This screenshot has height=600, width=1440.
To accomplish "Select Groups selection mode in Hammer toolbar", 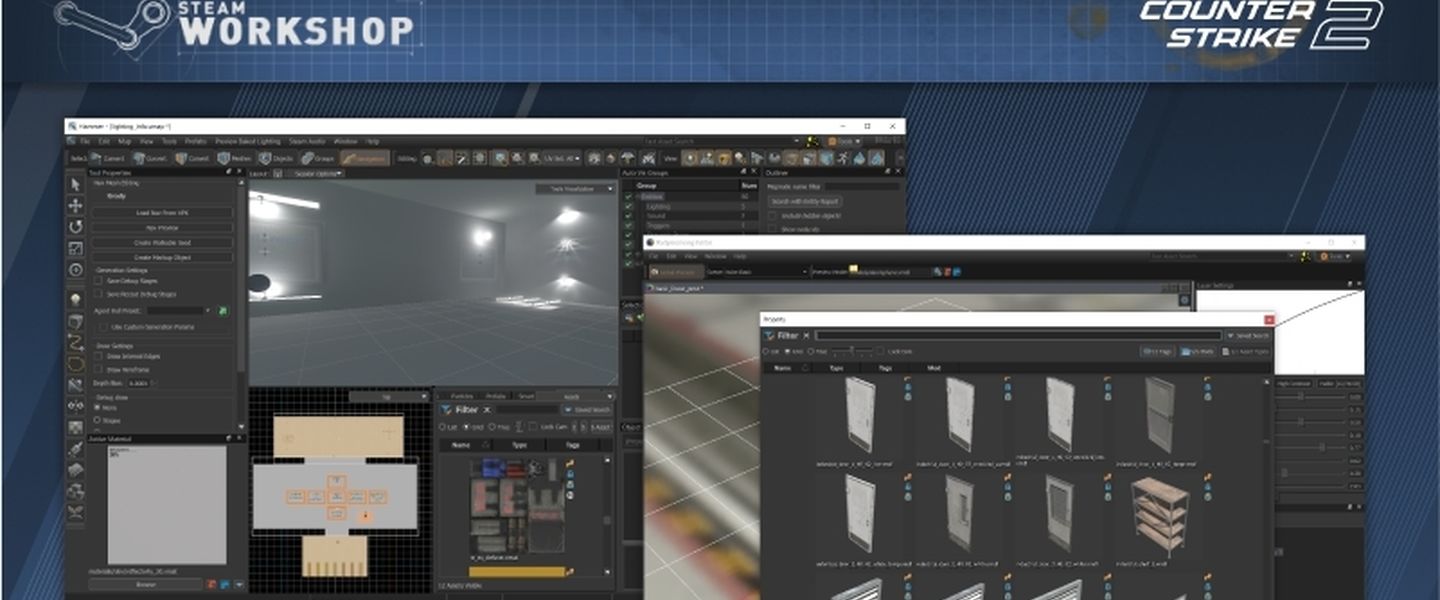I will (317, 158).
